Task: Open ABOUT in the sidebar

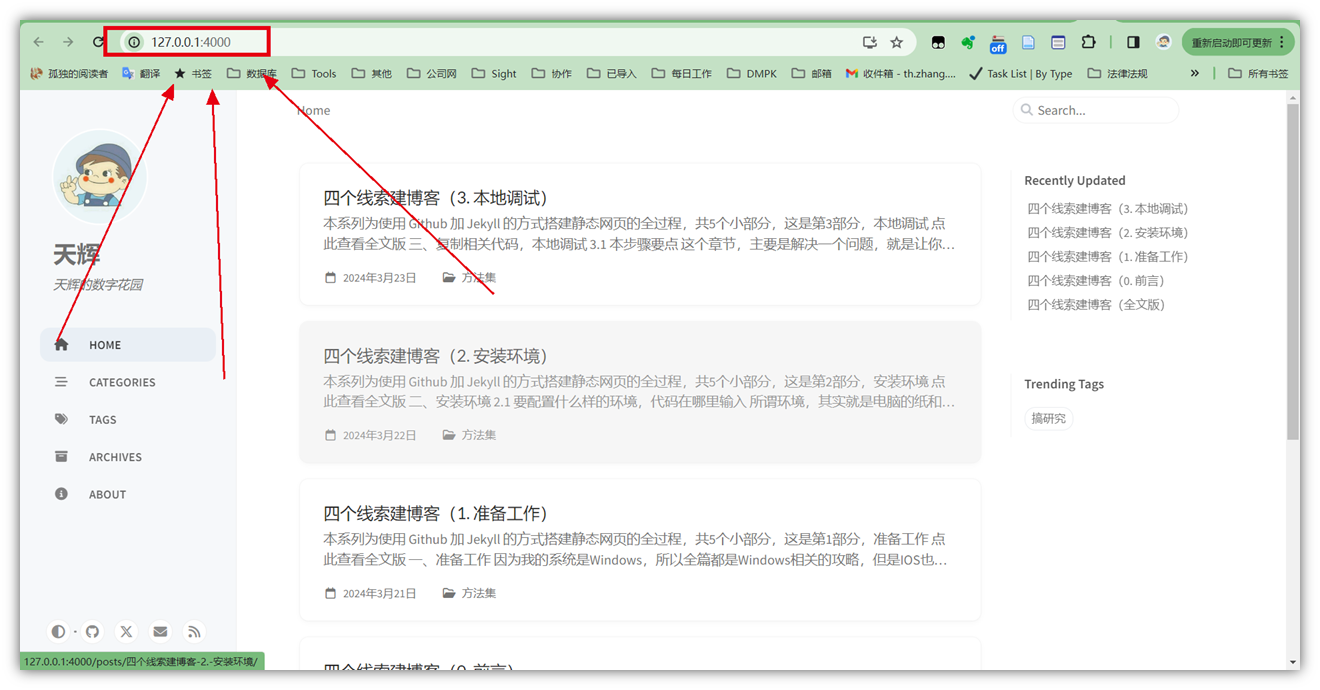Action: [x=128, y=494]
